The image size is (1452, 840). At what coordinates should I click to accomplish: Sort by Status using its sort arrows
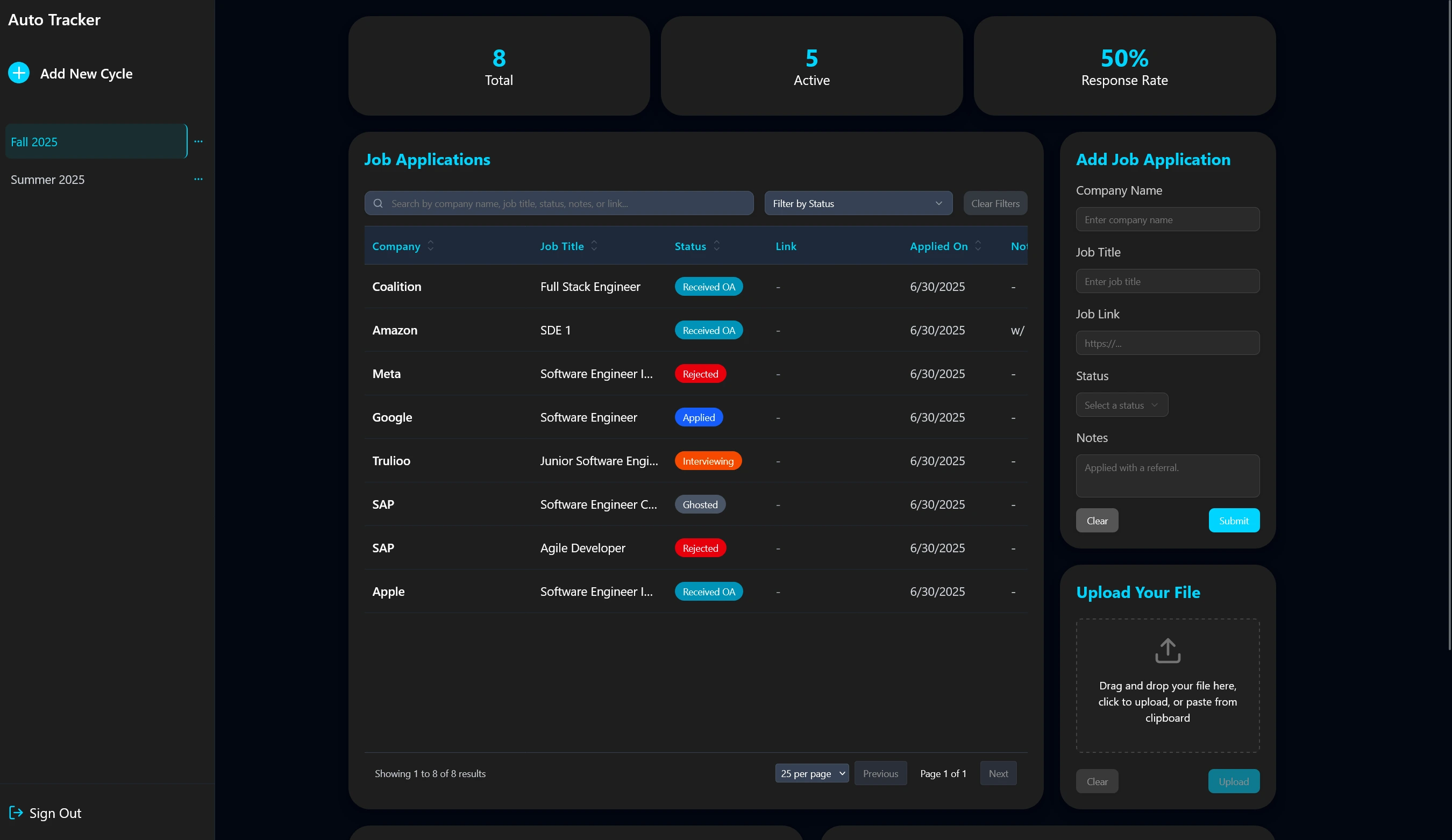point(716,246)
